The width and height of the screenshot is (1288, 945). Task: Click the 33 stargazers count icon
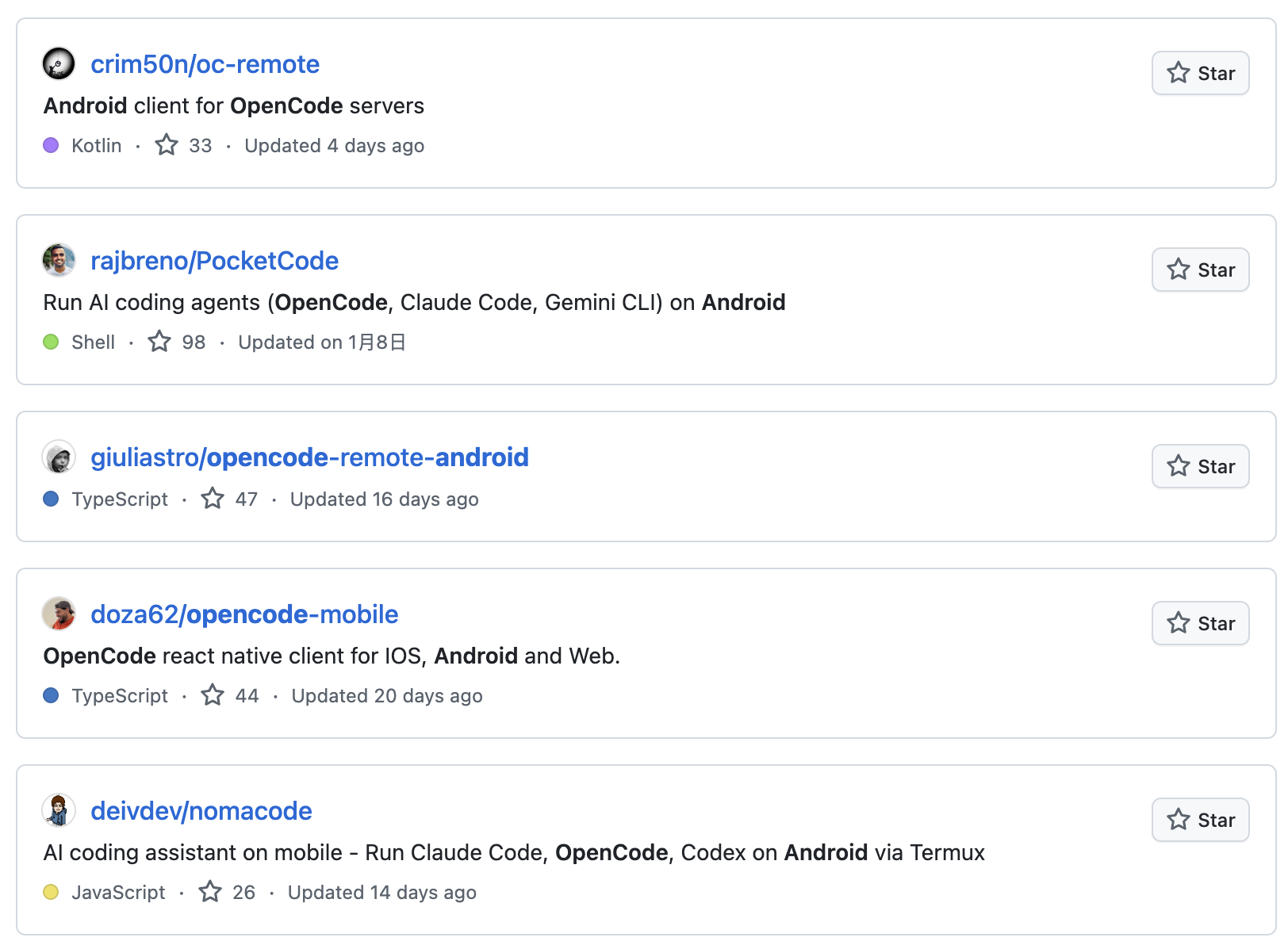pyautogui.click(x=167, y=145)
